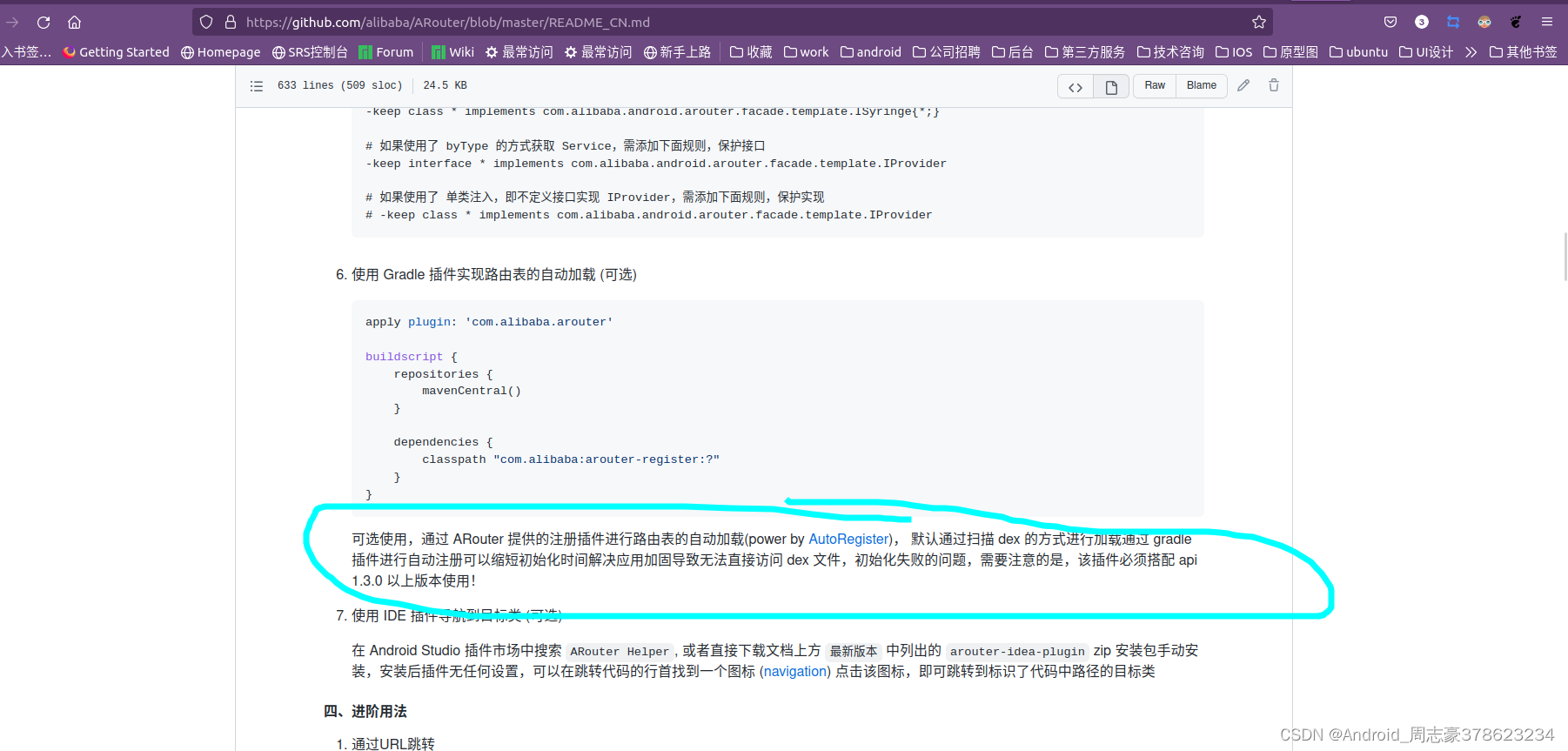Show site security lock information

coord(231,22)
